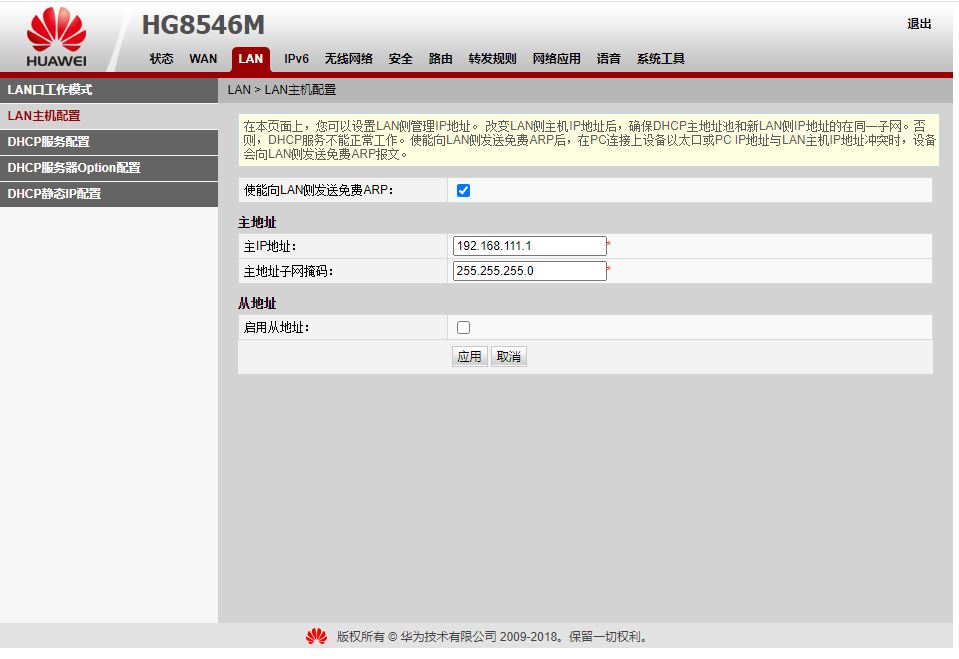Viewport: 959px width, 659px height.
Task: Switch to the IPv6 tab
Action: point(296,58)
